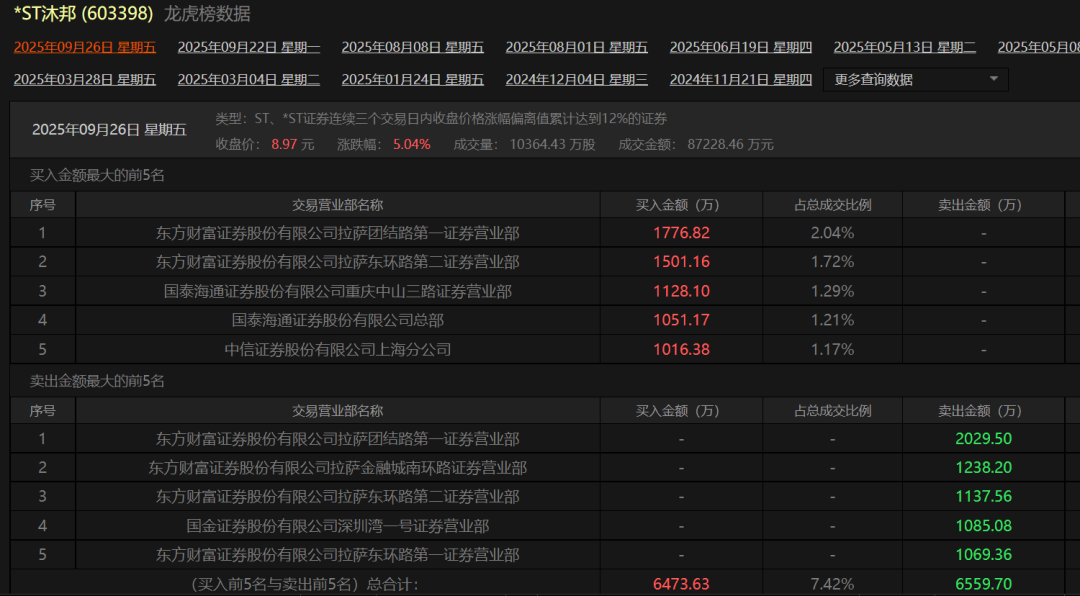This screenshot has height=596, width=1080.
Task: Click buy amount 1501.16
Action: click(681, 262)
